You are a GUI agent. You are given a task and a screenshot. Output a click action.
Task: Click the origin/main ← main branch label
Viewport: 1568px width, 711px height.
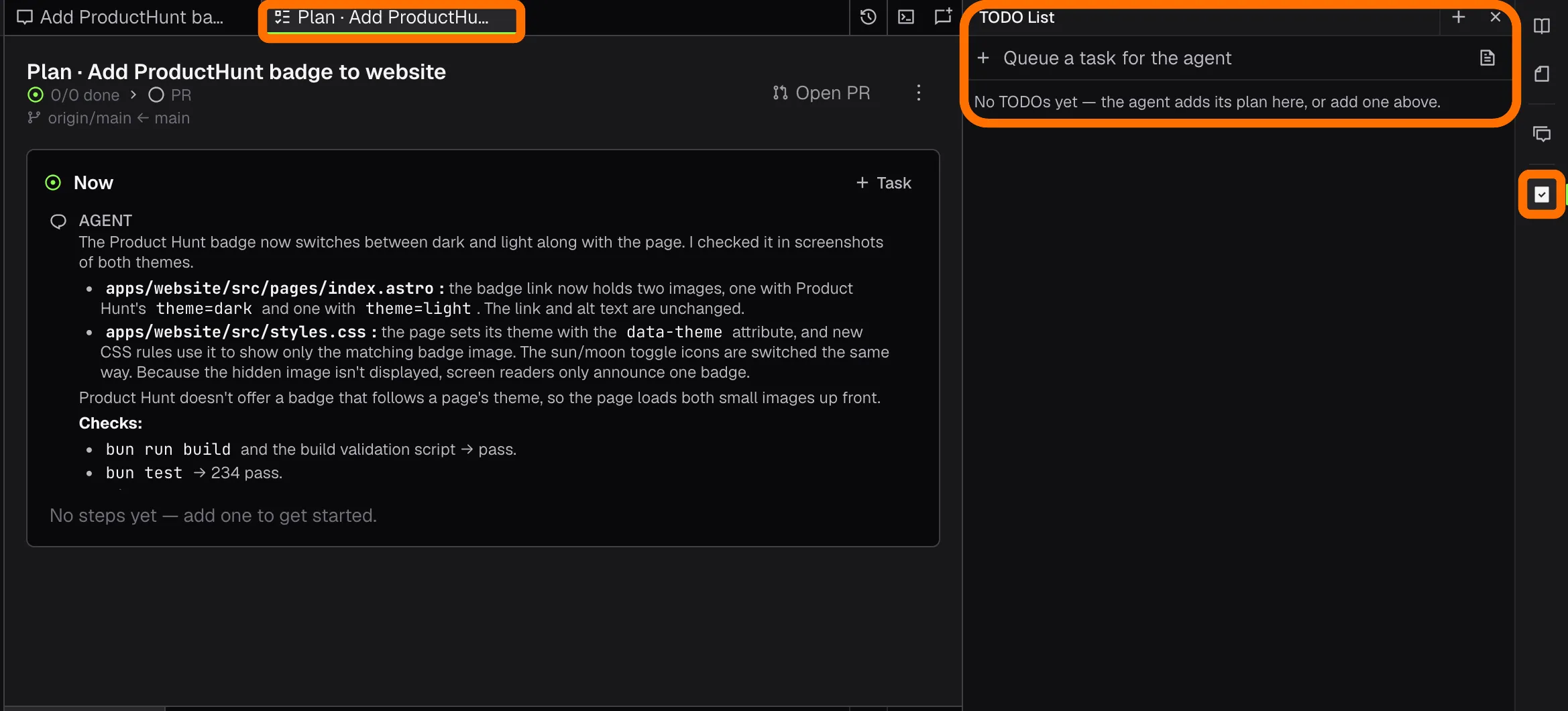pyautogui.click(x=119, y=118)
